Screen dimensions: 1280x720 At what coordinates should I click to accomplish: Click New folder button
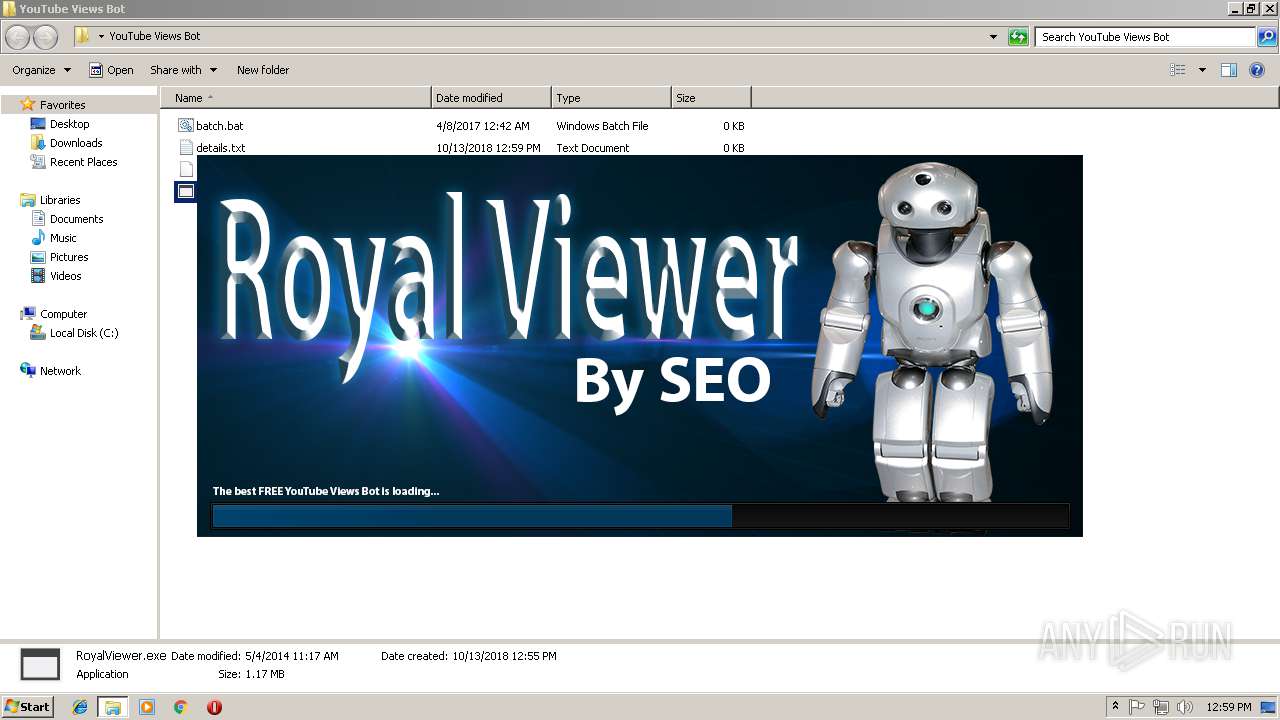263,70
